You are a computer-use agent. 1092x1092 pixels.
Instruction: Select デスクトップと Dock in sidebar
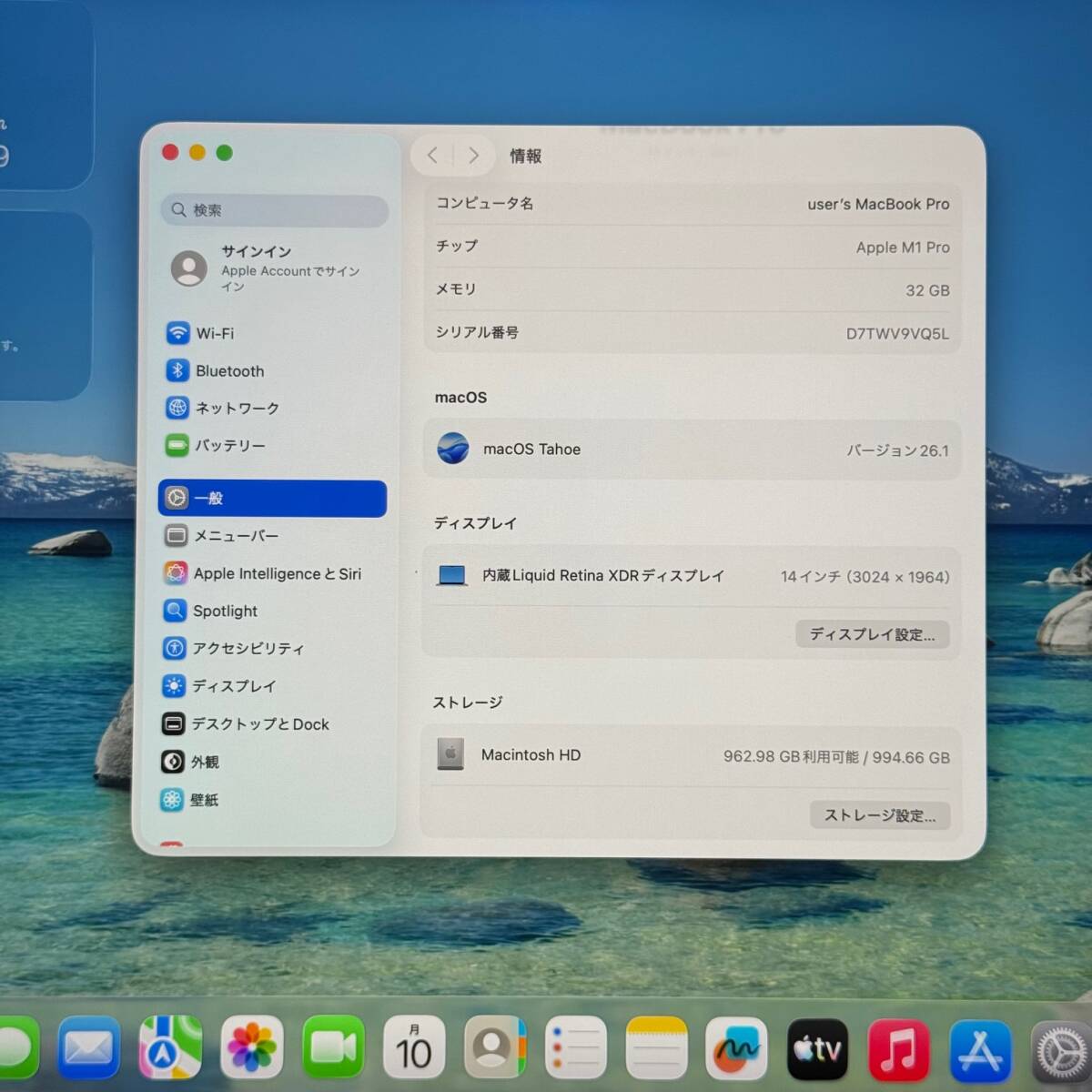(x=258, y=724)
